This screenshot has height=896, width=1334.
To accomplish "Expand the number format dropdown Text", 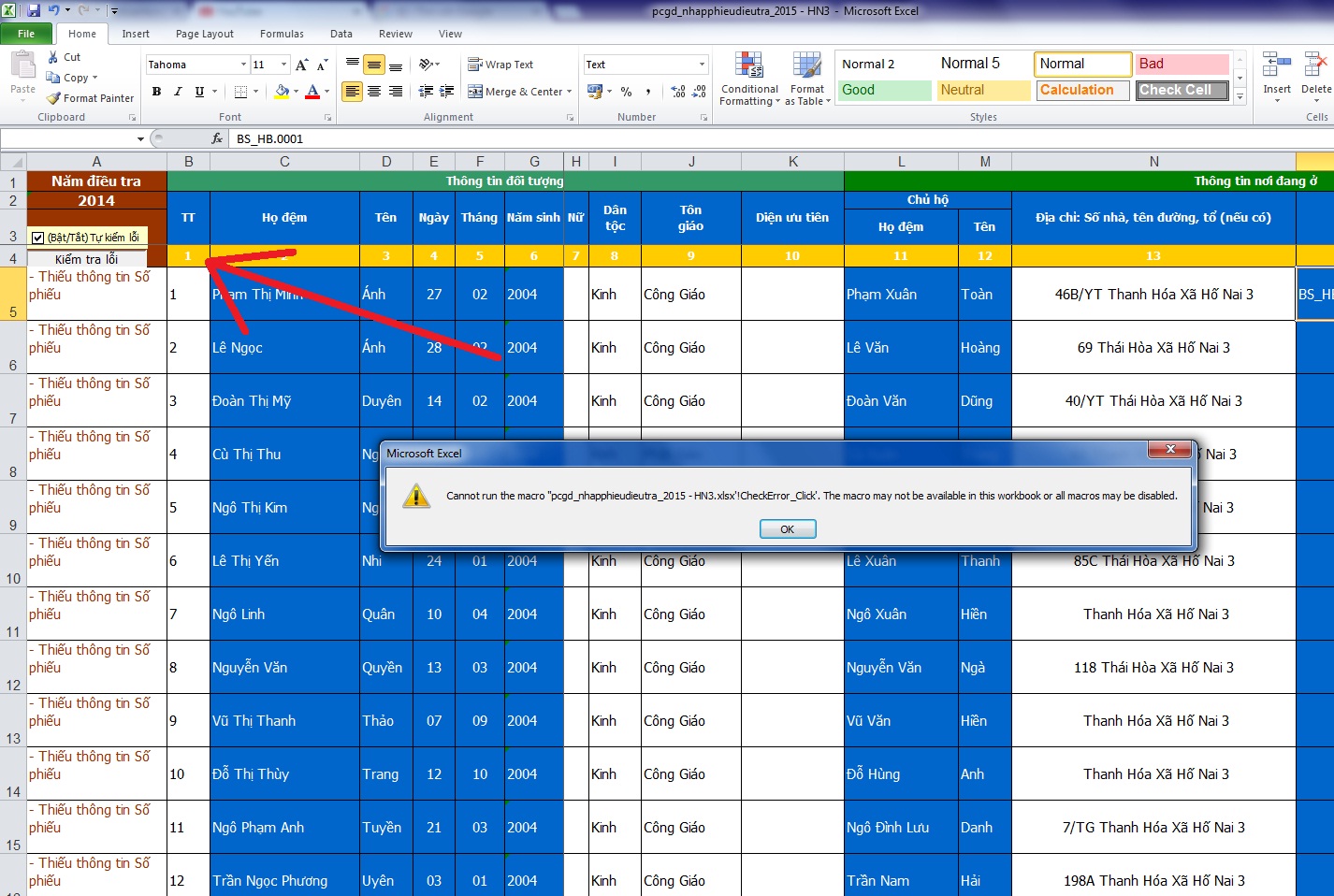I will [702, 65].
